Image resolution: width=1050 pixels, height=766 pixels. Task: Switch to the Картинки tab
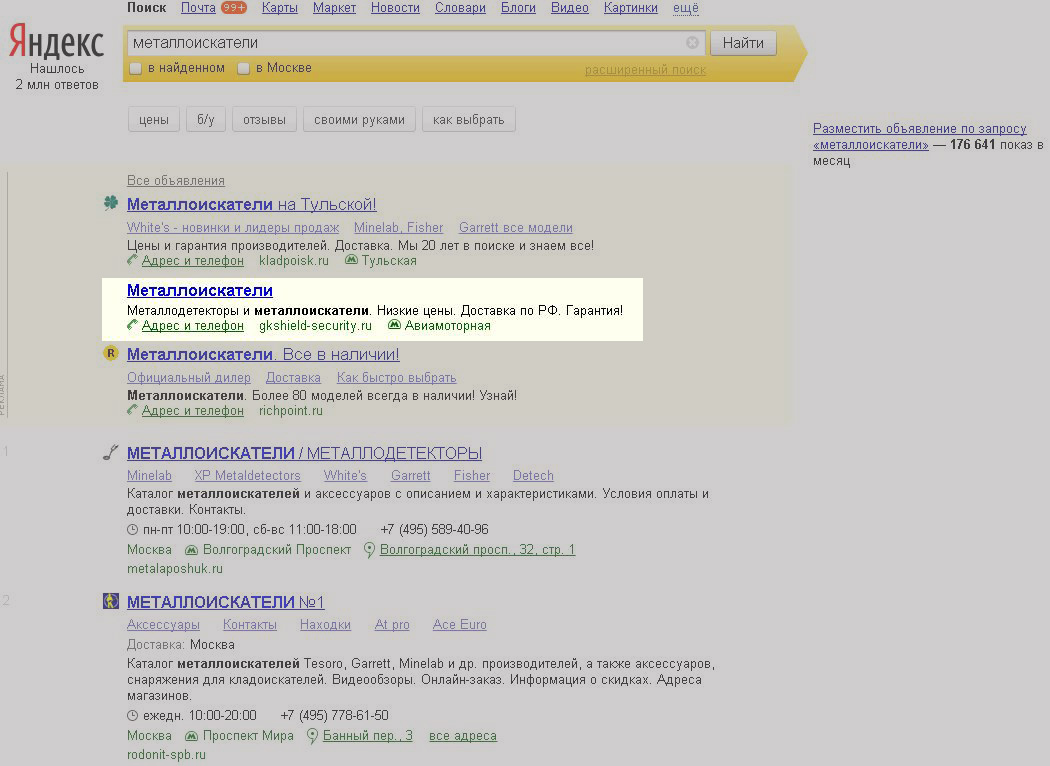pyautogui.click(x=631, y=8)
